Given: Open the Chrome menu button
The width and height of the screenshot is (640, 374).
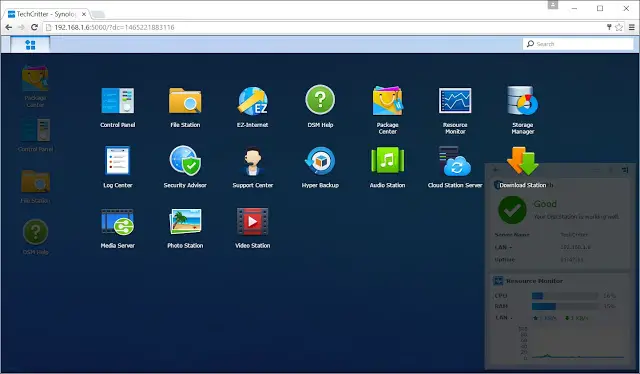Looking at the screenshot, I should 631,27.
